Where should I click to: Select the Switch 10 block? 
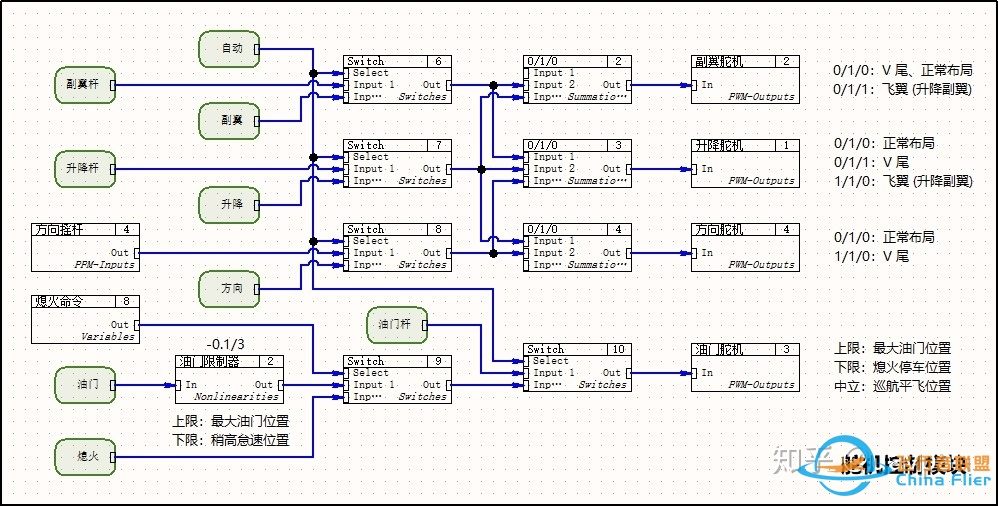[x=577, y=367]
